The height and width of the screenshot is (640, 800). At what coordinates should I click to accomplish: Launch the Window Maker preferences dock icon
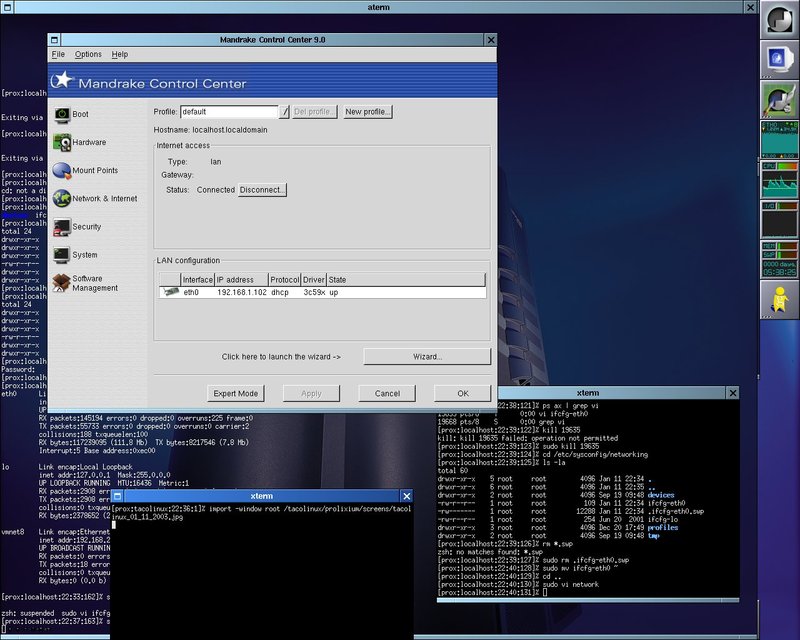[x=779, y=100]
